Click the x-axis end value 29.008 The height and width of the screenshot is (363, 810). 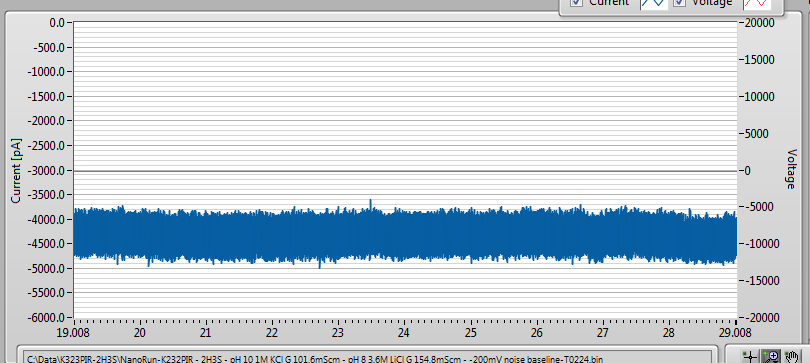[736, 332]
